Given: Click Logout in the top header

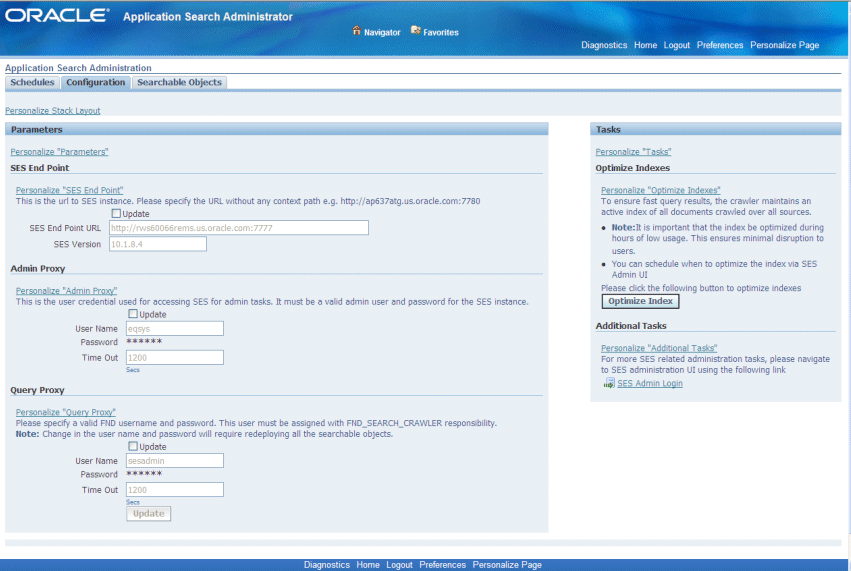Looking at the screenshot, I should coord(677,45).
